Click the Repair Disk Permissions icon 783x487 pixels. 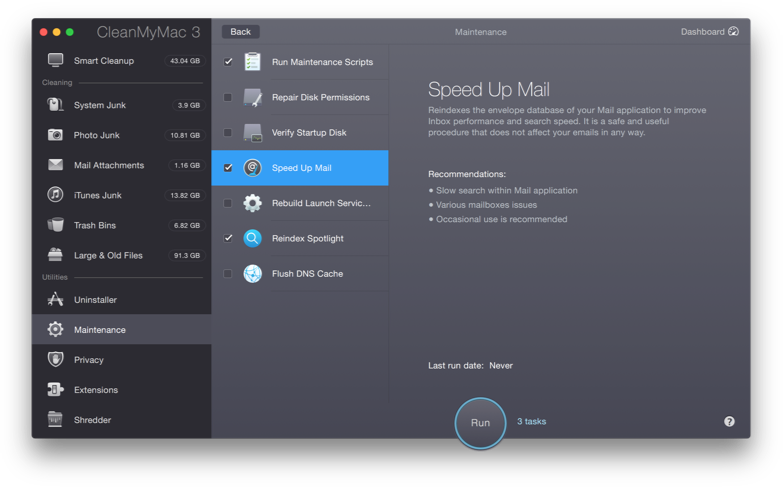pos(253,97)
